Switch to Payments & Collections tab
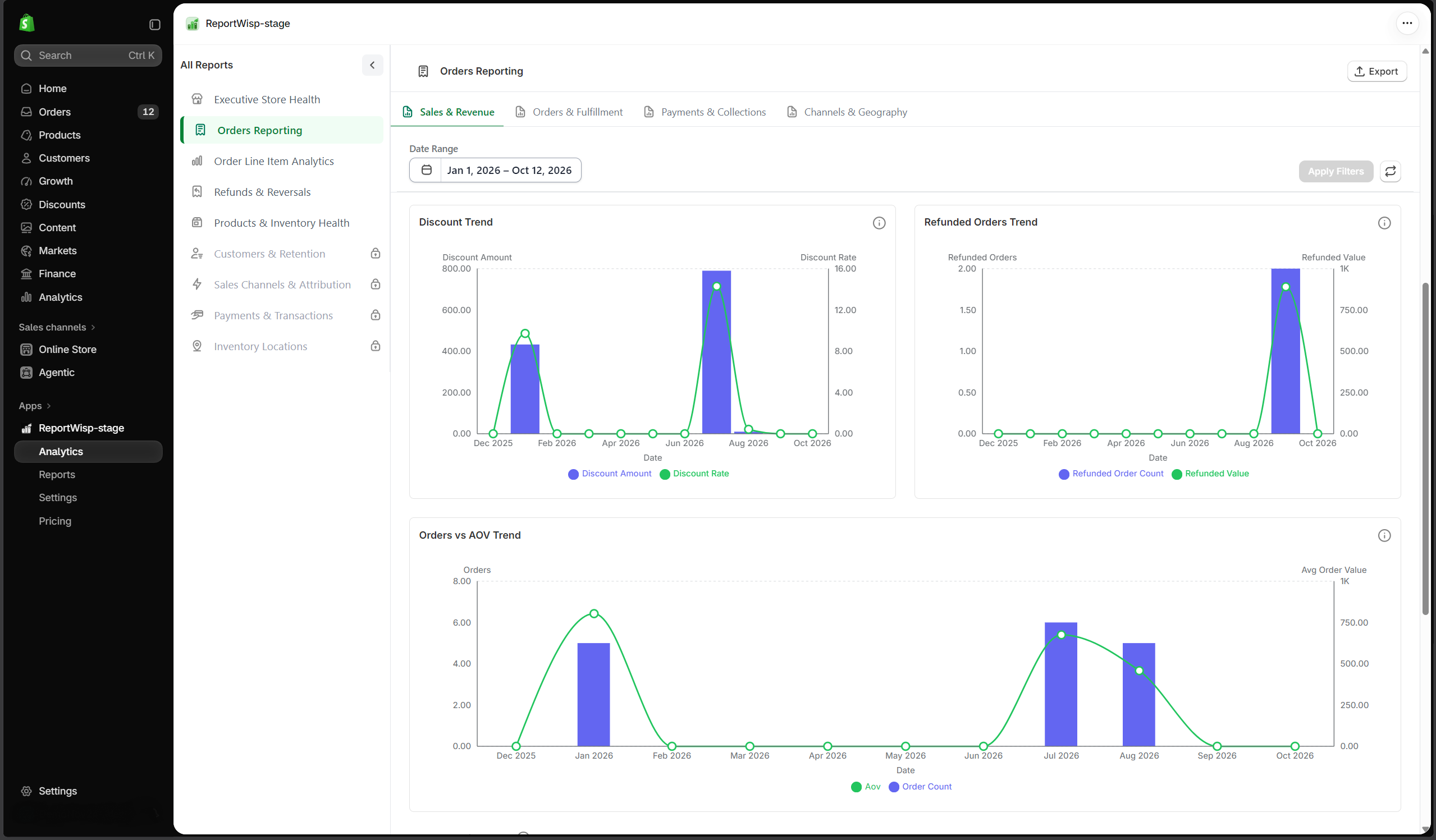The image size is (1436, 840). point(705,112)
